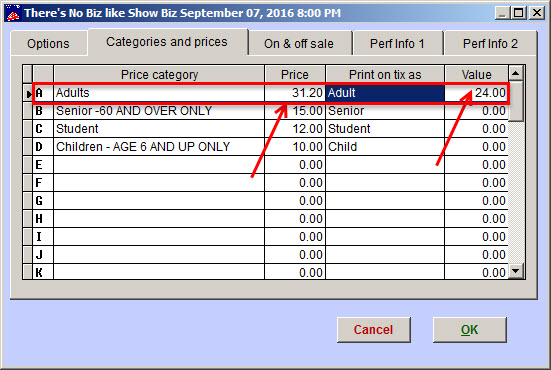Select the Child print-on-tix cell
Viewport: 551px width, 370px height.
tap(385, 147)
